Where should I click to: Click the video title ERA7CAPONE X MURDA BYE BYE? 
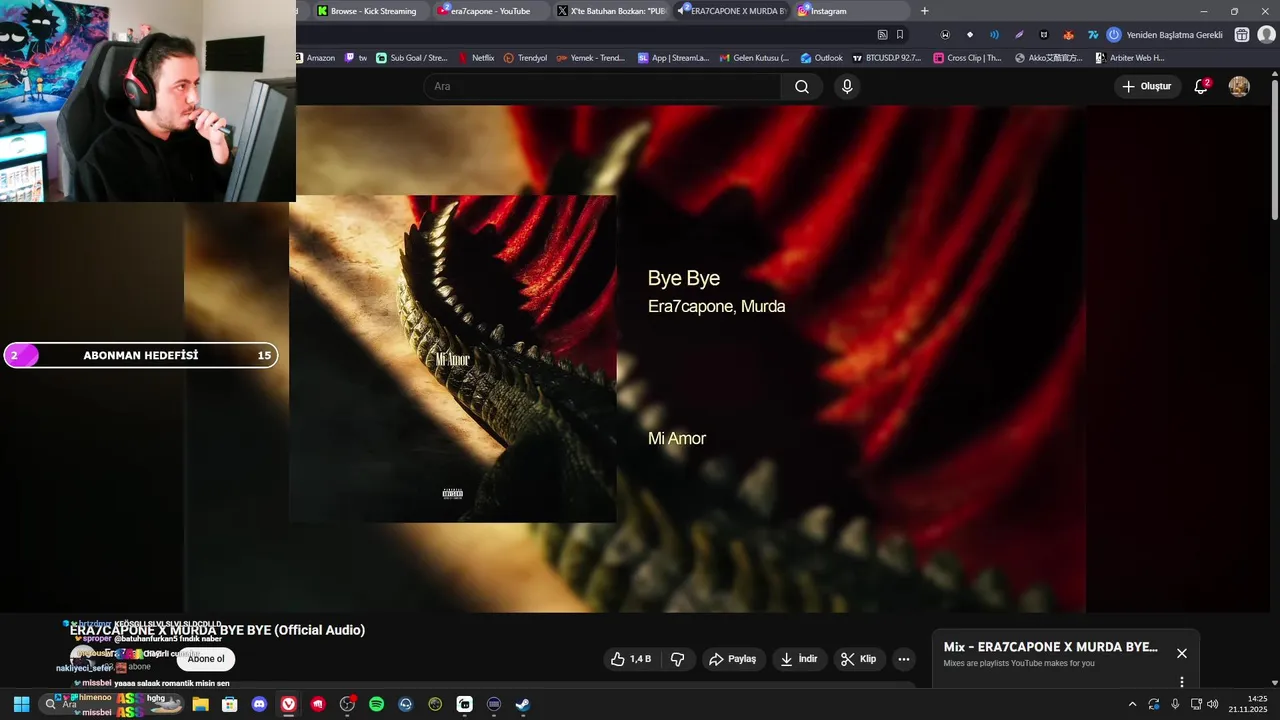pos(217,630)
